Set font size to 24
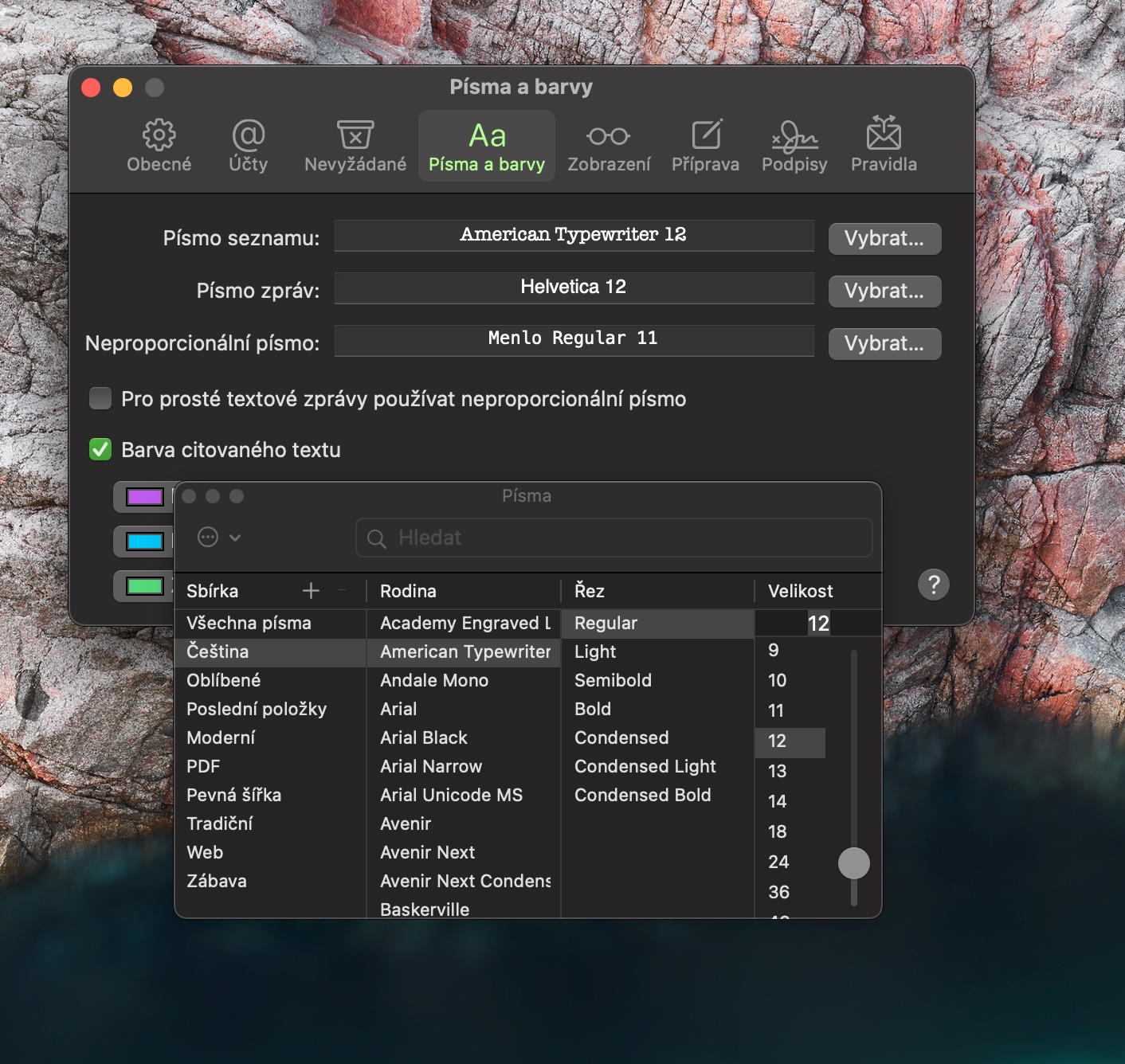Image resolution: width=1125 pixels, height=1064 pixels. click(790, 862)
